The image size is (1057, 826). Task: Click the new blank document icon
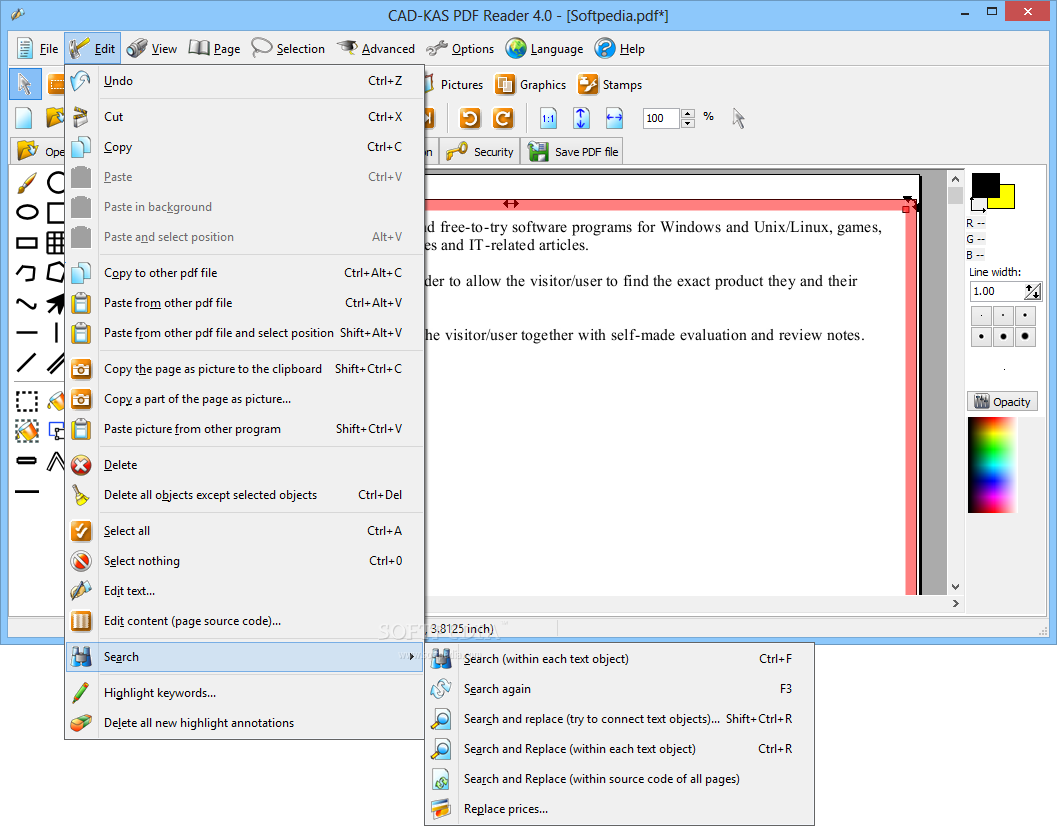click(24, 118)
